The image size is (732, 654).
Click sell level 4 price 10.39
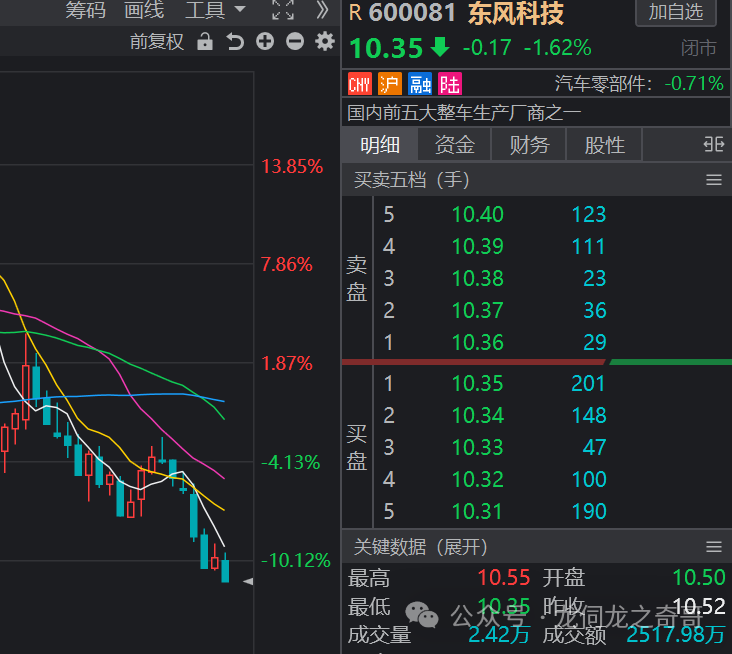pos(478,246)
